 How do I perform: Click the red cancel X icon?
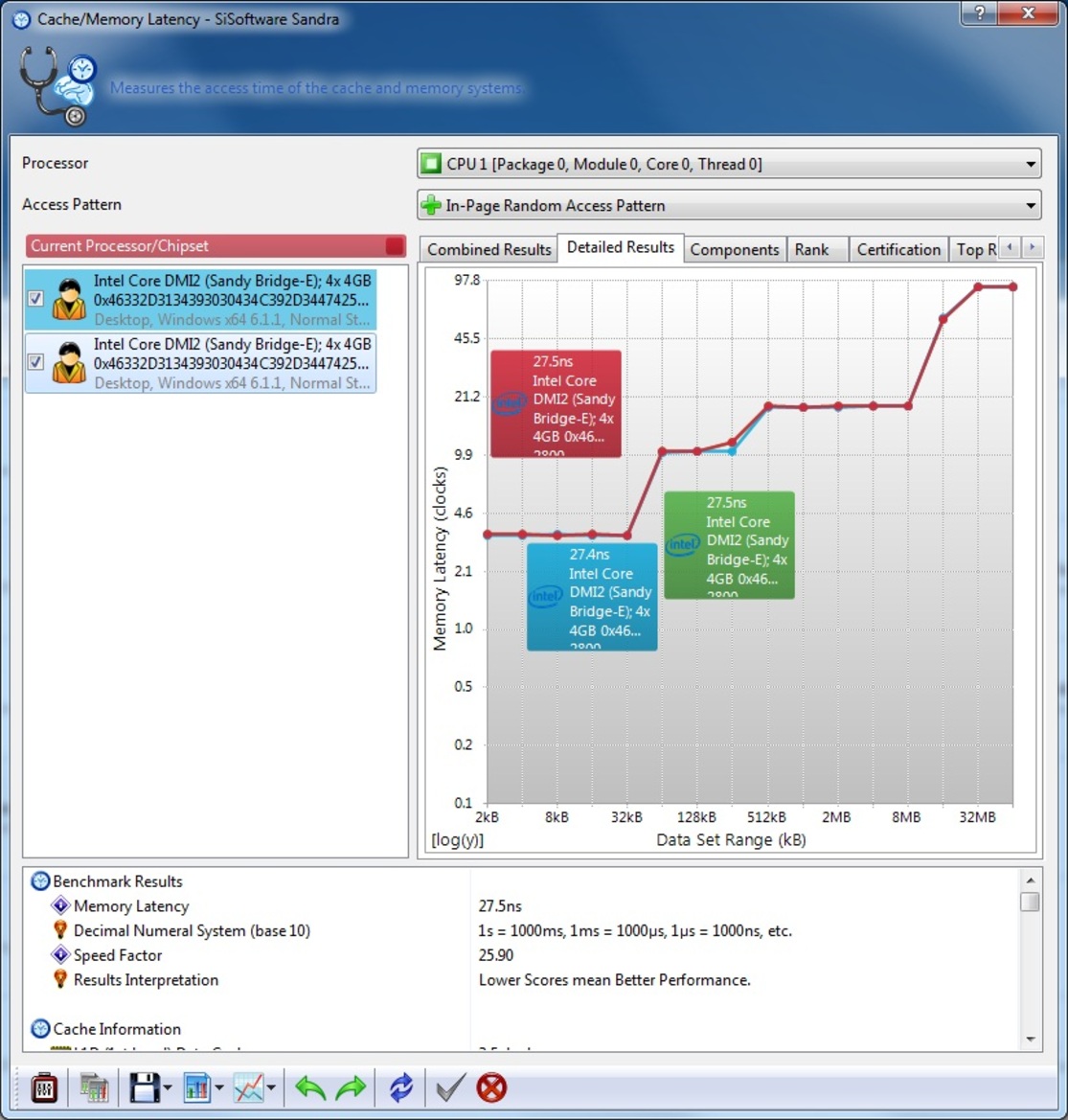coord(491,1087)
